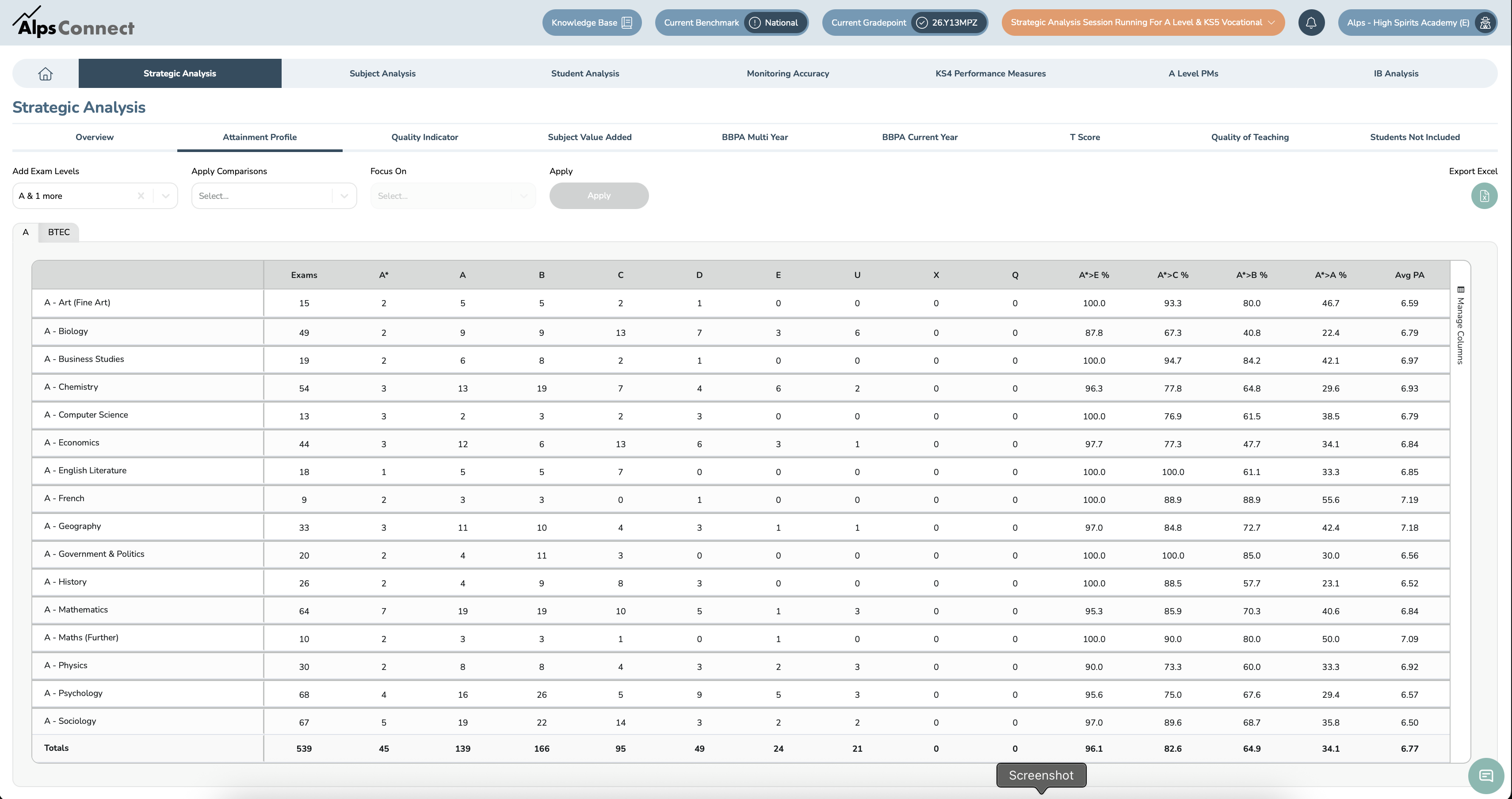Click the user avatar icon
Viewport: 1512px width, 799px height.
pyautogui.click(x=1485, y=23)
